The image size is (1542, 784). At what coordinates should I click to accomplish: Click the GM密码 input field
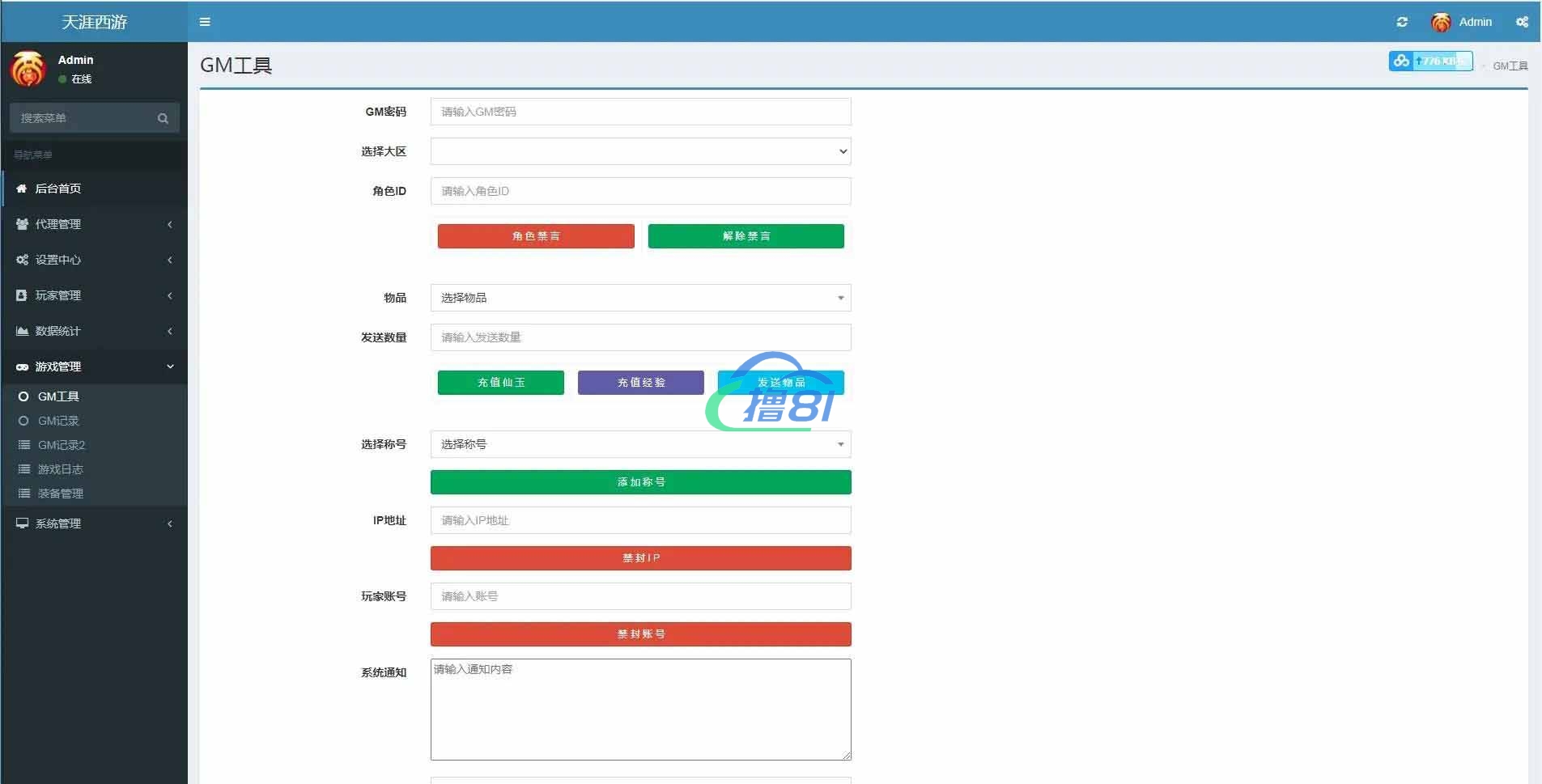[x=640, y=112]
